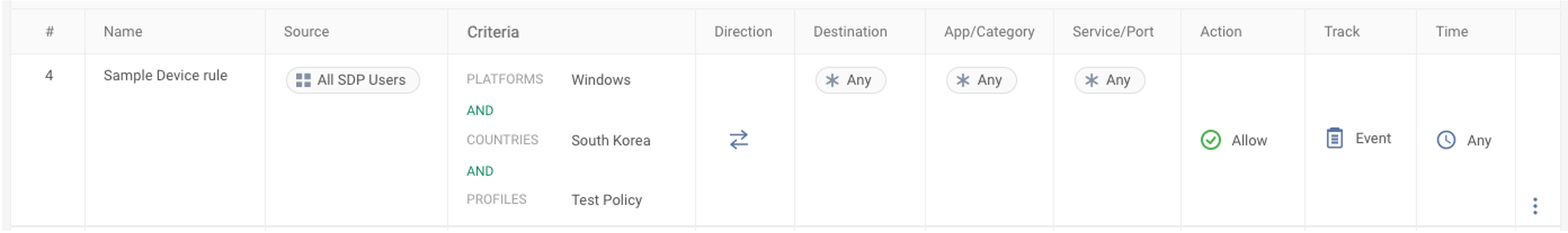The image size is (1568, 233).
Task: Open the three-dot row options menu
Action: tap(1535, 206)
